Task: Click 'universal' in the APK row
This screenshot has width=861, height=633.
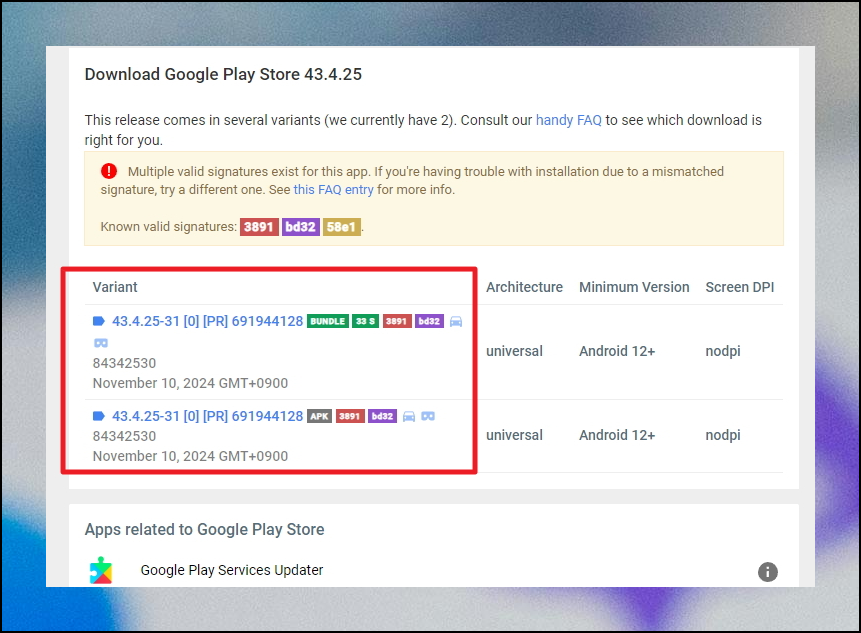Action: click(514, 435)
